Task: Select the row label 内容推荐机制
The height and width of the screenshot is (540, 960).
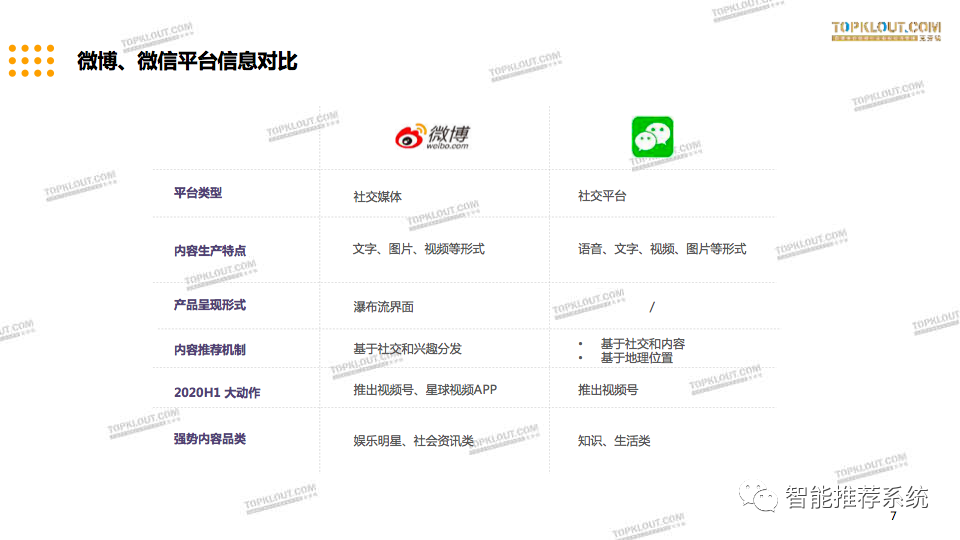Action: coord(210,350)
